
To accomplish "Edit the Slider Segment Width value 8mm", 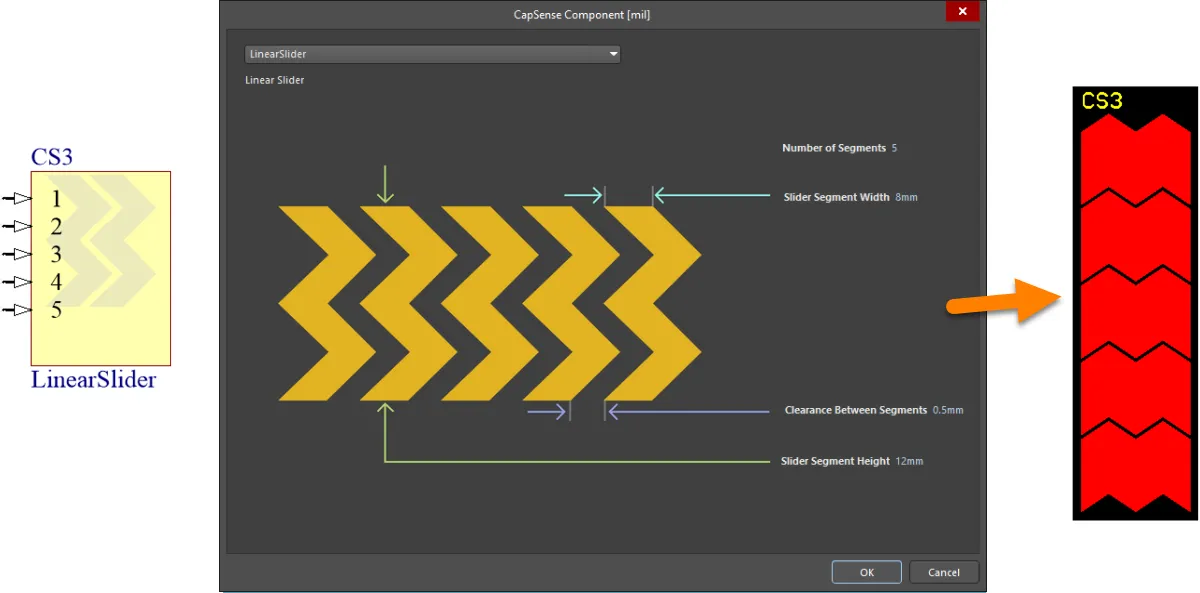I will [x=906, y=197].
